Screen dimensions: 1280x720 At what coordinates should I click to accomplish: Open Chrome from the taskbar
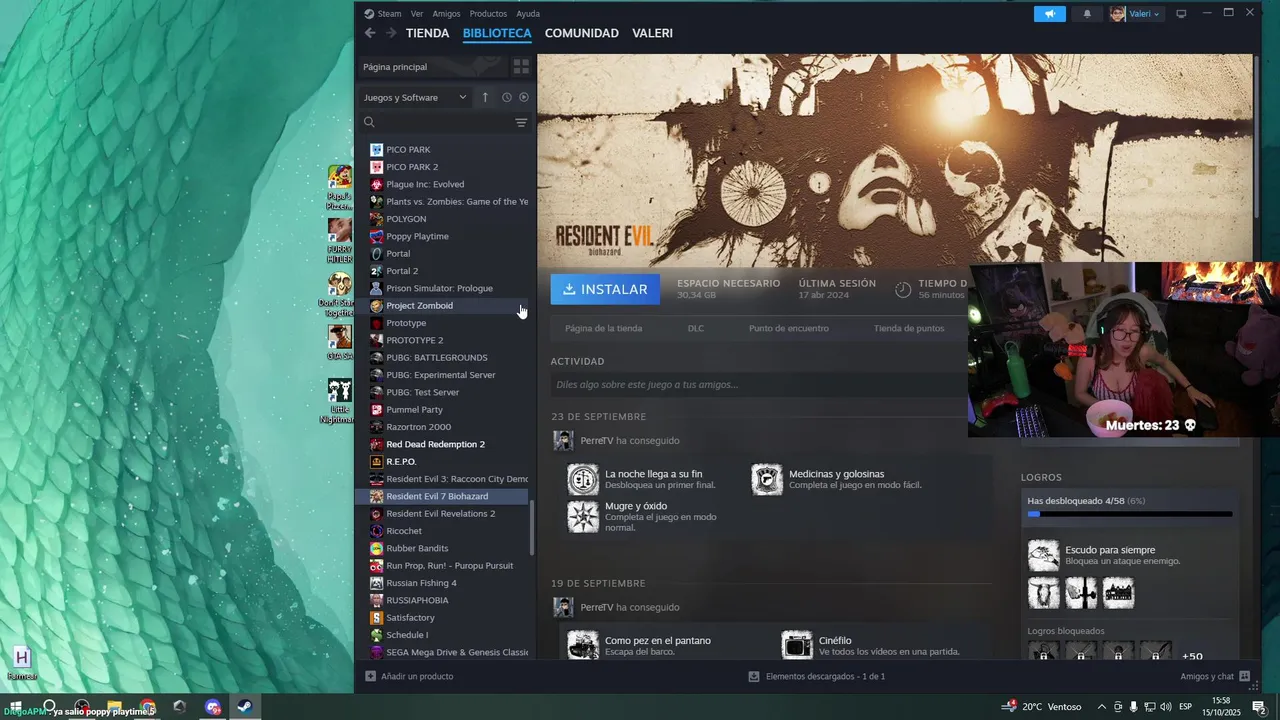pos(147,707)
